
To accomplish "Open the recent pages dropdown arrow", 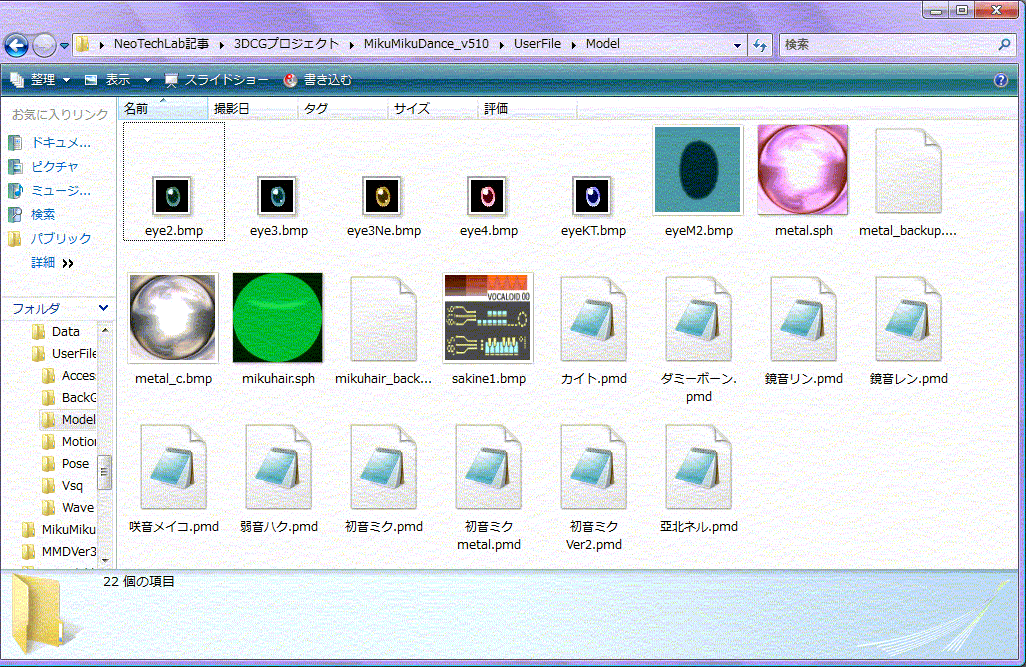I will 64,46.
